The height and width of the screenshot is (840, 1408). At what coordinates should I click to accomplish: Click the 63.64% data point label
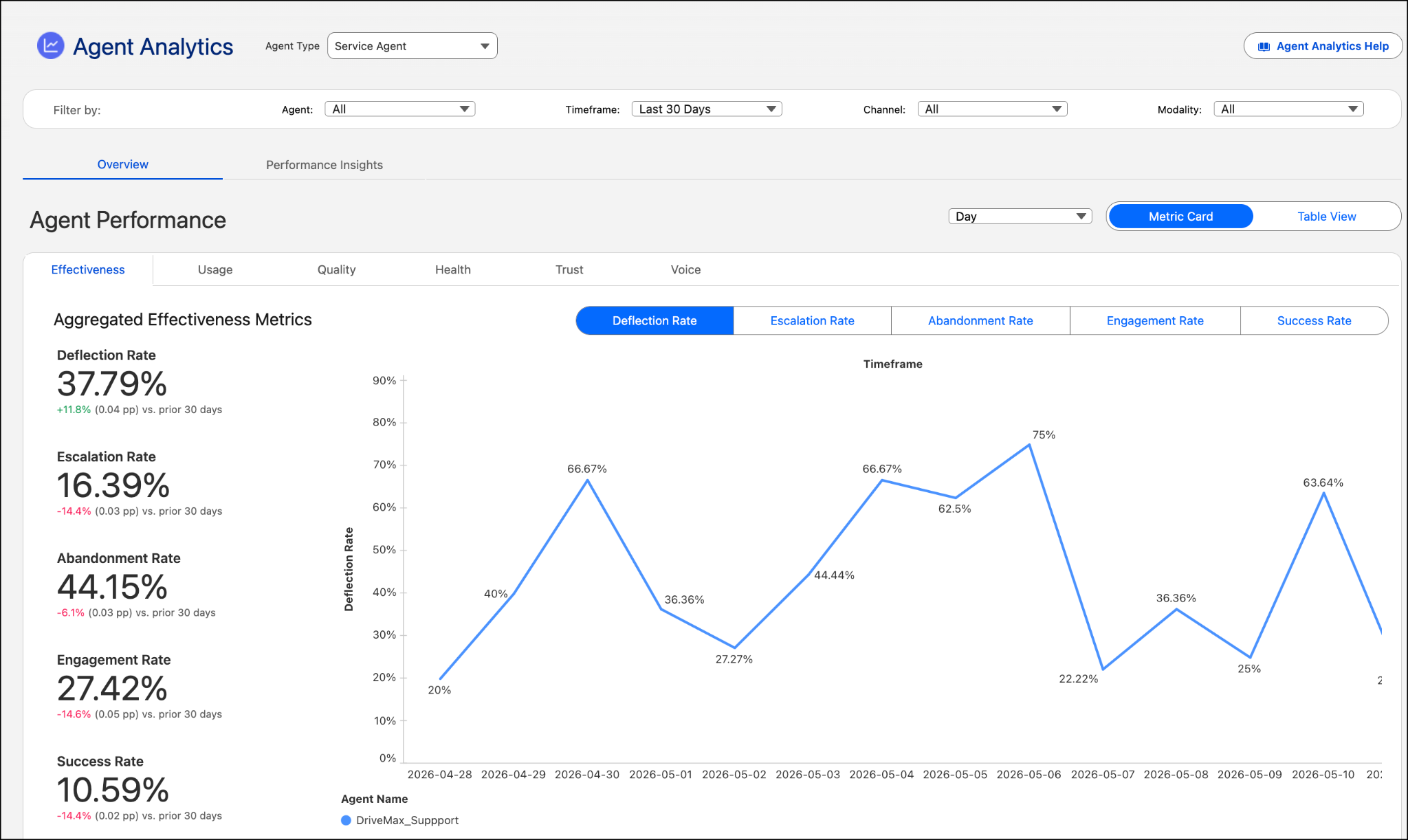coord(1323,483)
